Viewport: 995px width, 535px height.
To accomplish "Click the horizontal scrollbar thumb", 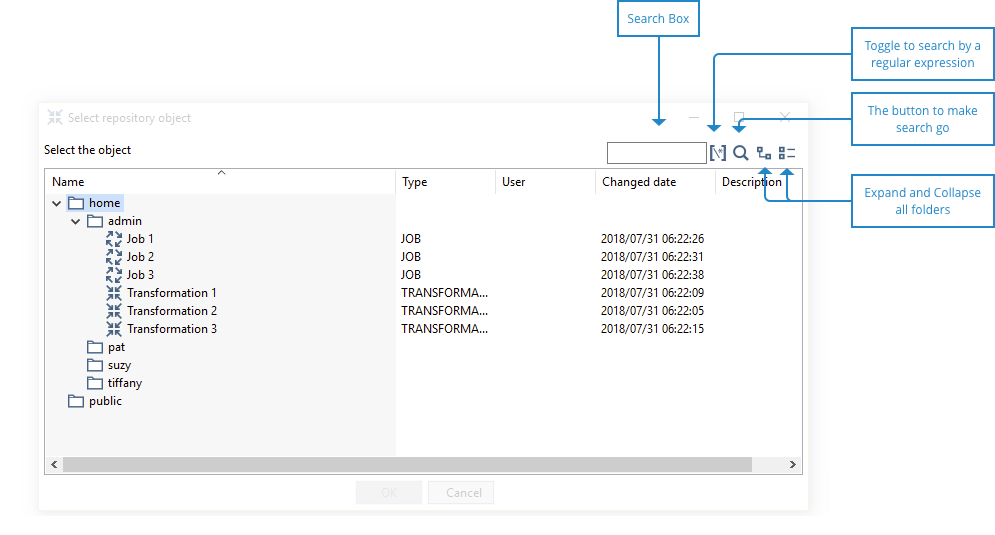I will pyautogui.click(x=407, y=465).
